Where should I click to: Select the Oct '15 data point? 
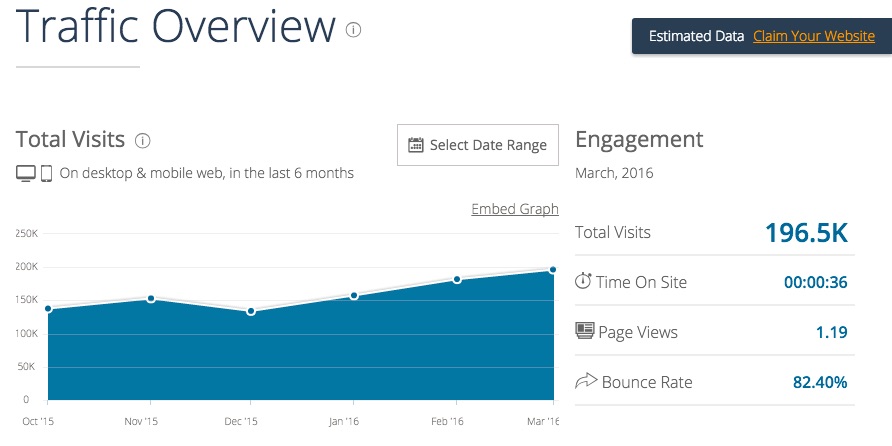click(48, 309)
